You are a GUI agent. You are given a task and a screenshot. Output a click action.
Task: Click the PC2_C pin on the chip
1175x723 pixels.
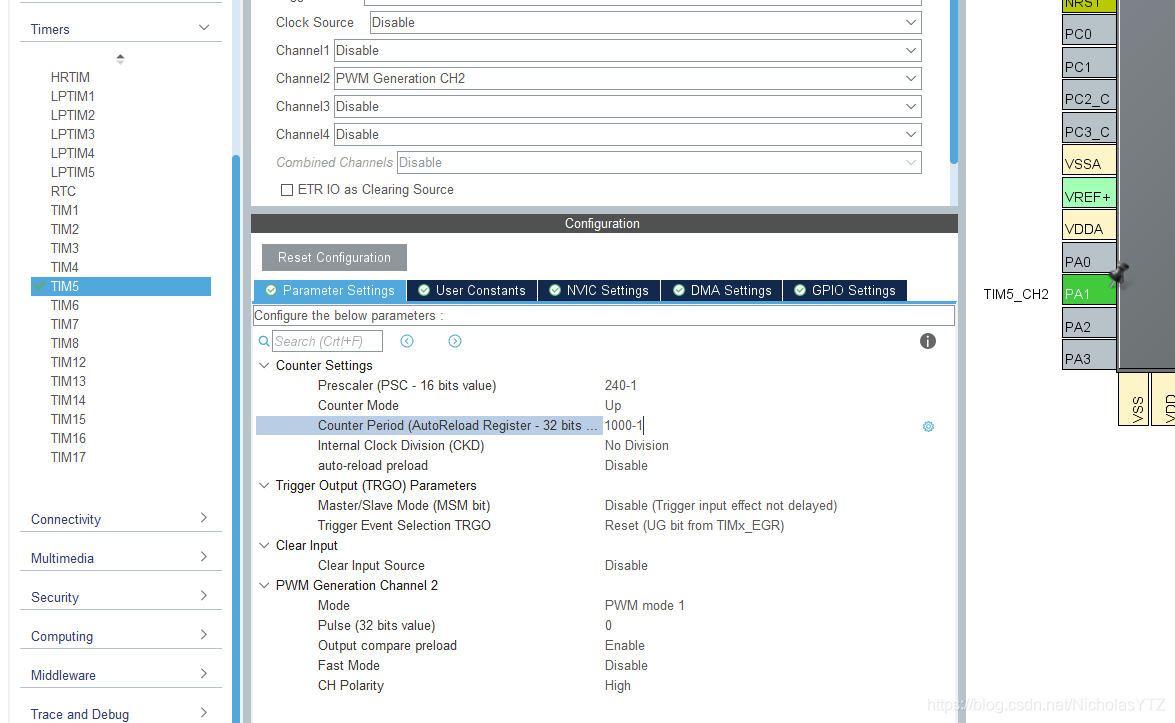[x=1090, y=96]
